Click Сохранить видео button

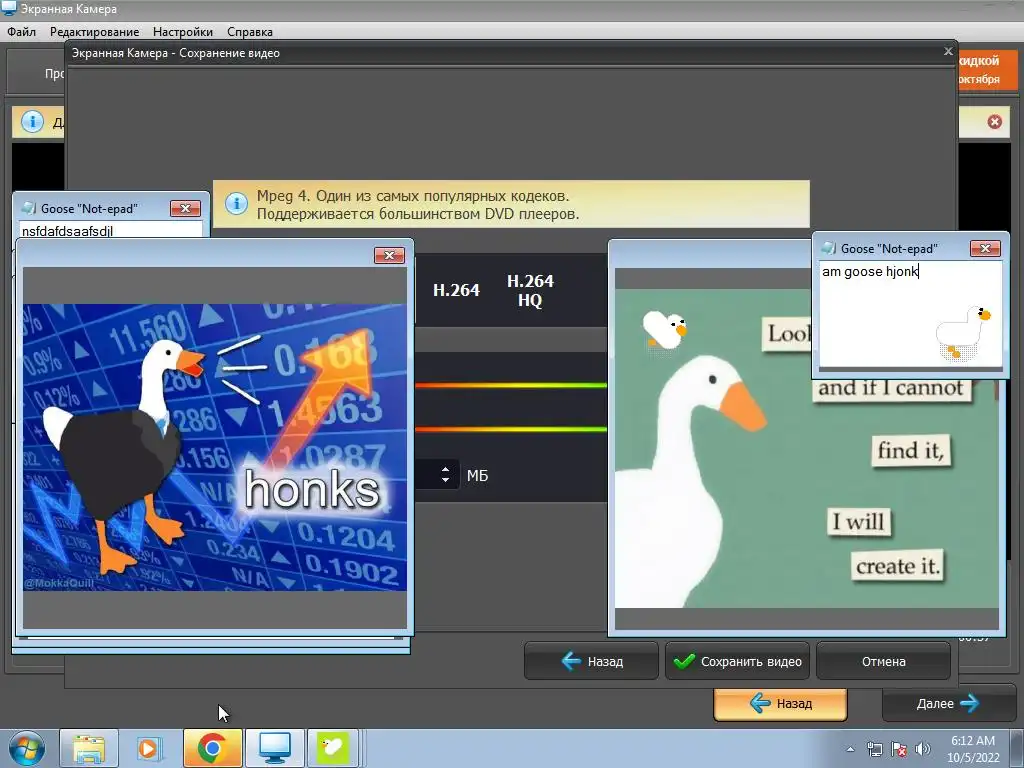coord(737,662)
